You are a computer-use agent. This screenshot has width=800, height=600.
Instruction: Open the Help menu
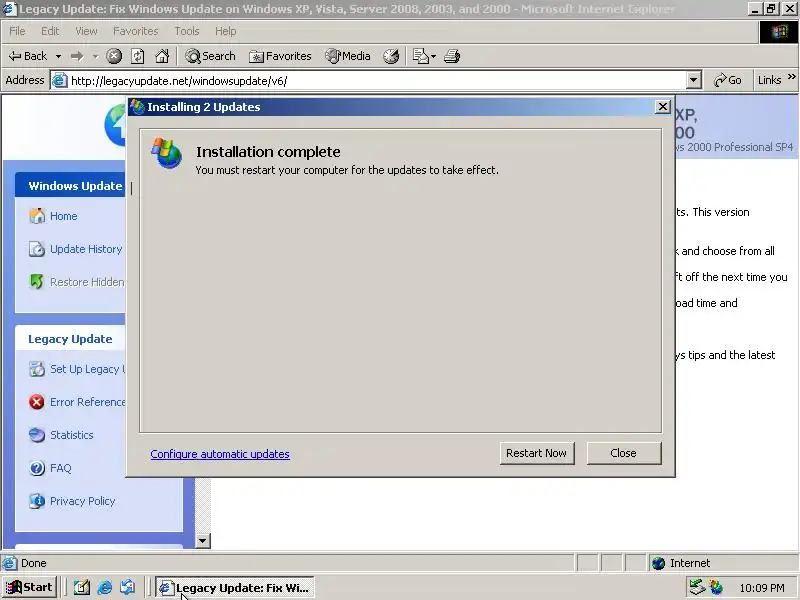click(x=226, y=31)
